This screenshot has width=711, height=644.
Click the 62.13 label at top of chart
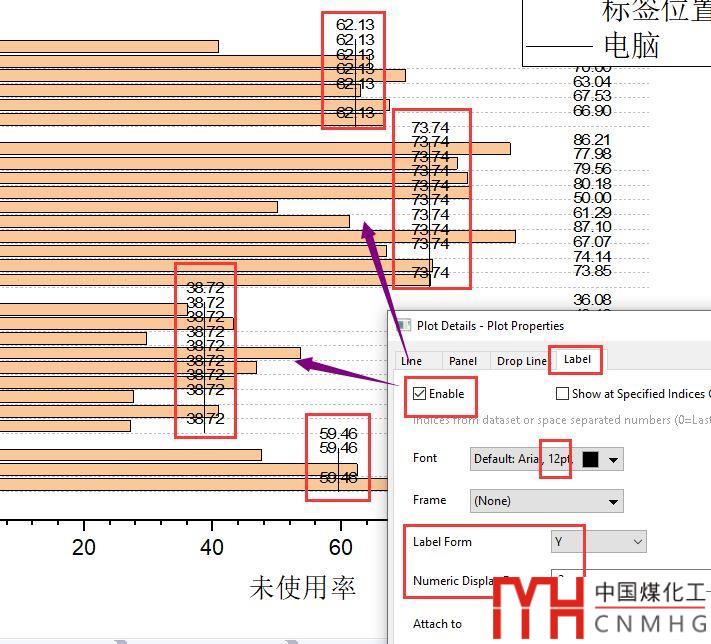(354, 25)
